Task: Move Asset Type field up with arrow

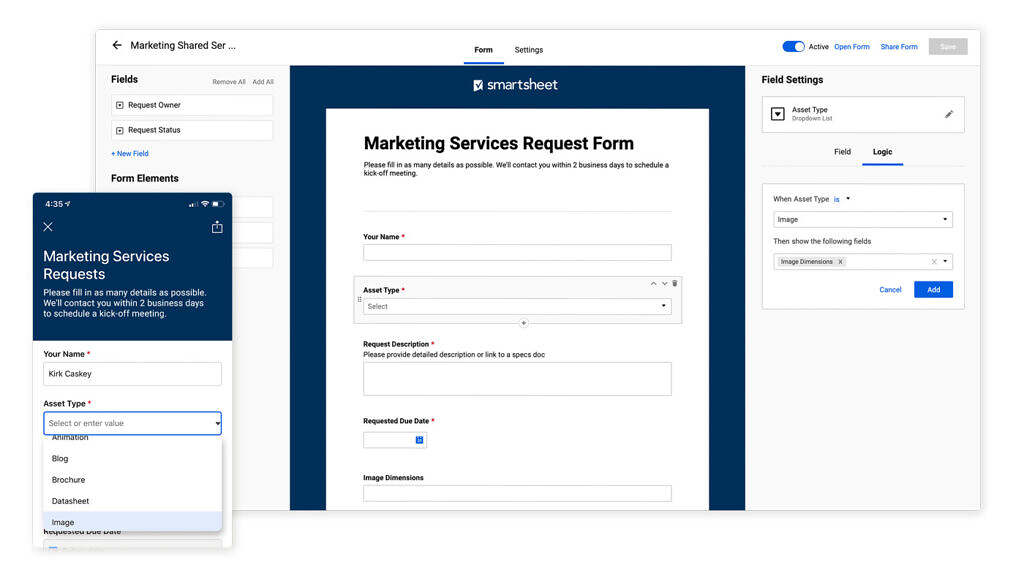Action: (654, 284)
